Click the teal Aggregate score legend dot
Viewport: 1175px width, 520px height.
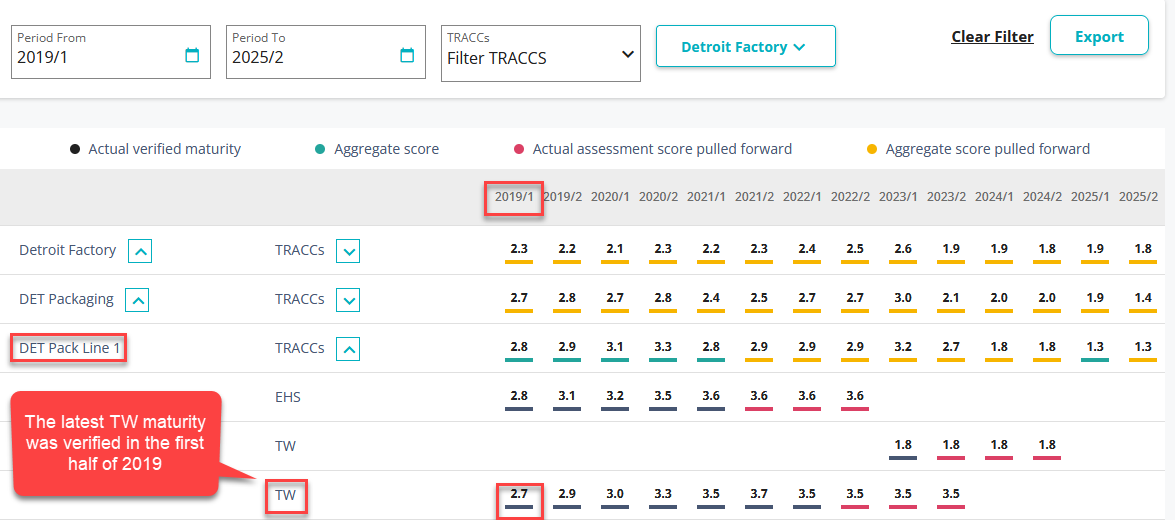click(x=320, y=150)
